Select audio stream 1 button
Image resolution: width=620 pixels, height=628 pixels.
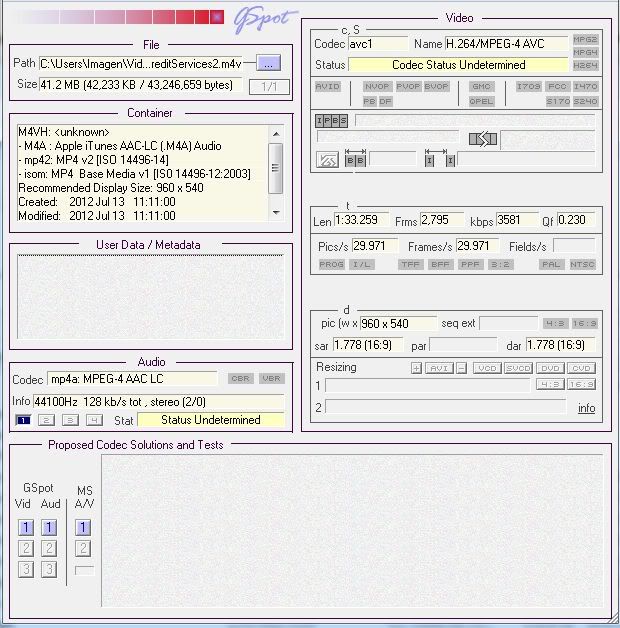click(23, 420)
